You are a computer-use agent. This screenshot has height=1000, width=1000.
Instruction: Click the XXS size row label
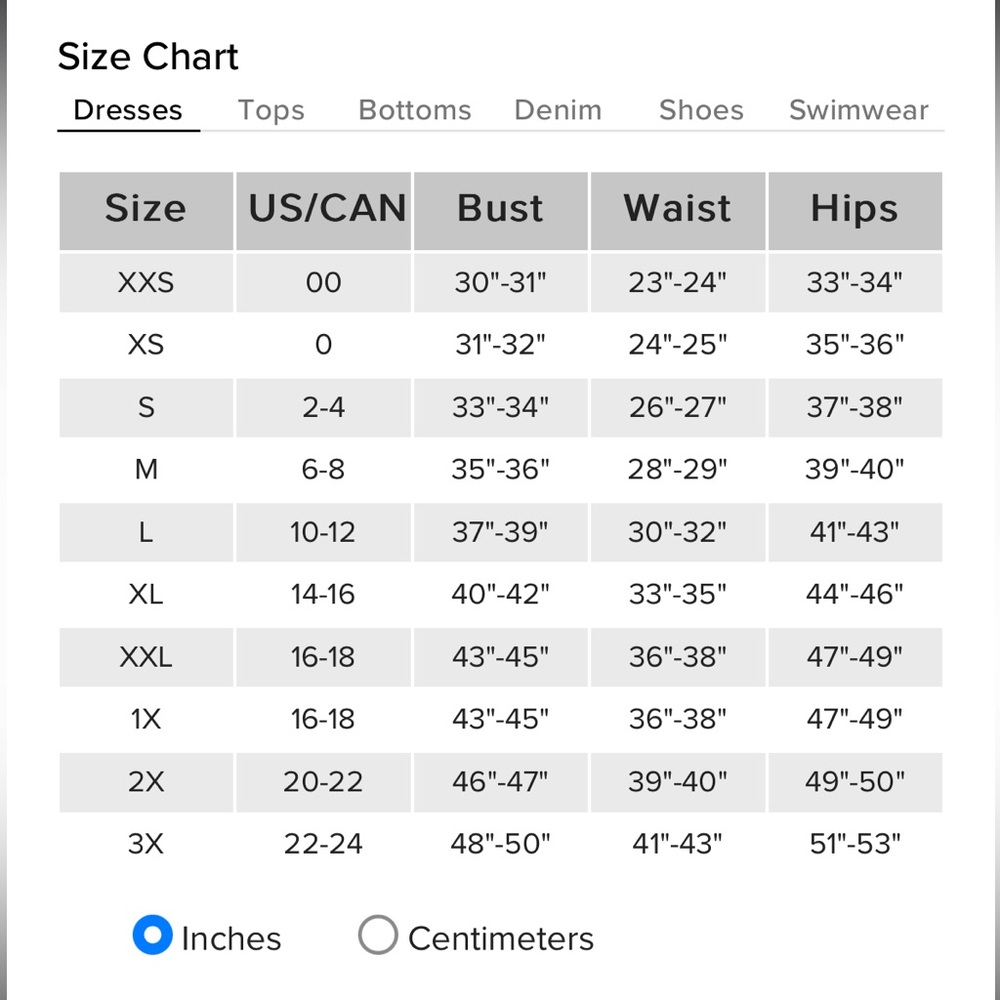pos(146,283)
